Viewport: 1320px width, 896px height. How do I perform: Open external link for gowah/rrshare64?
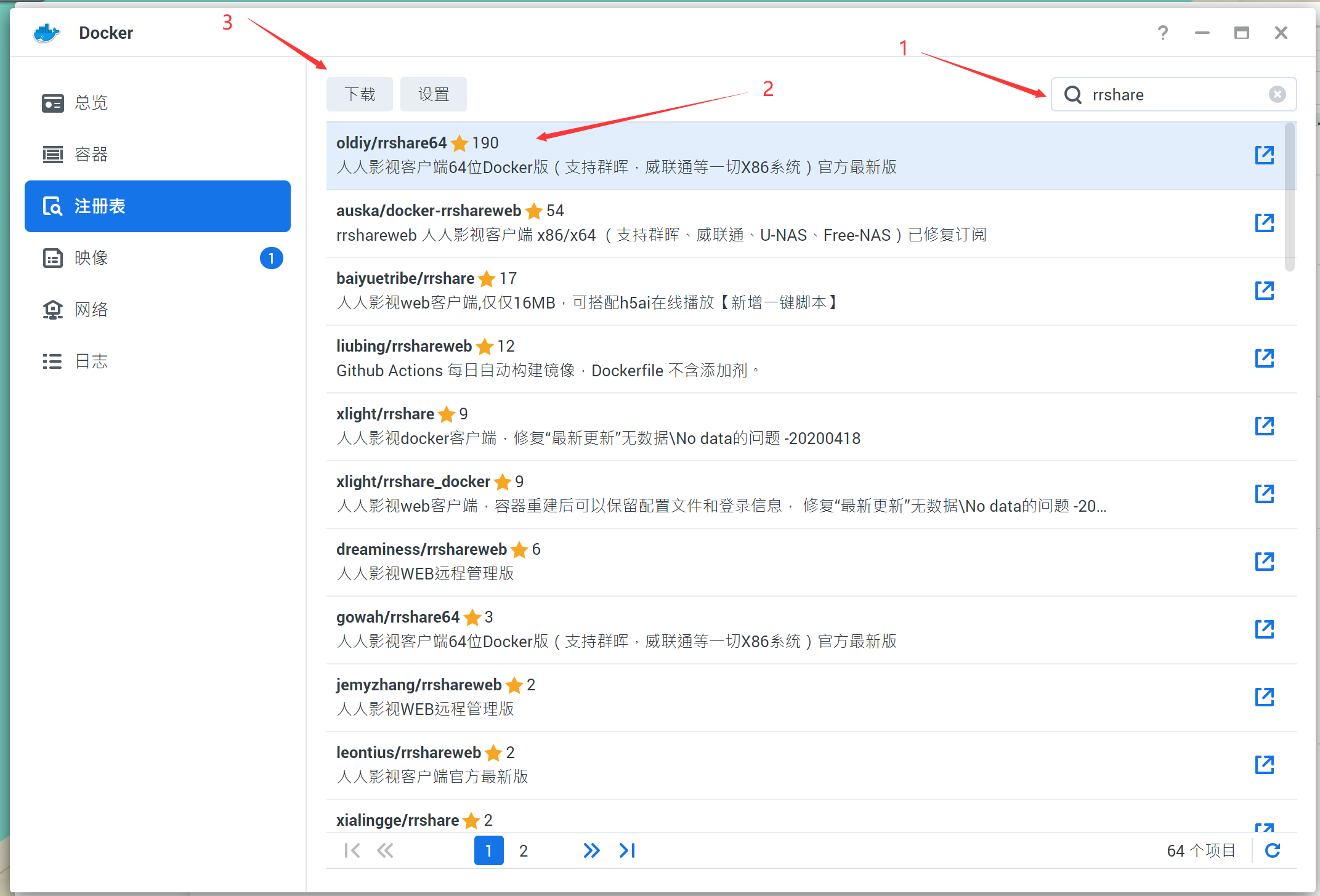(x=1264, y=629)
